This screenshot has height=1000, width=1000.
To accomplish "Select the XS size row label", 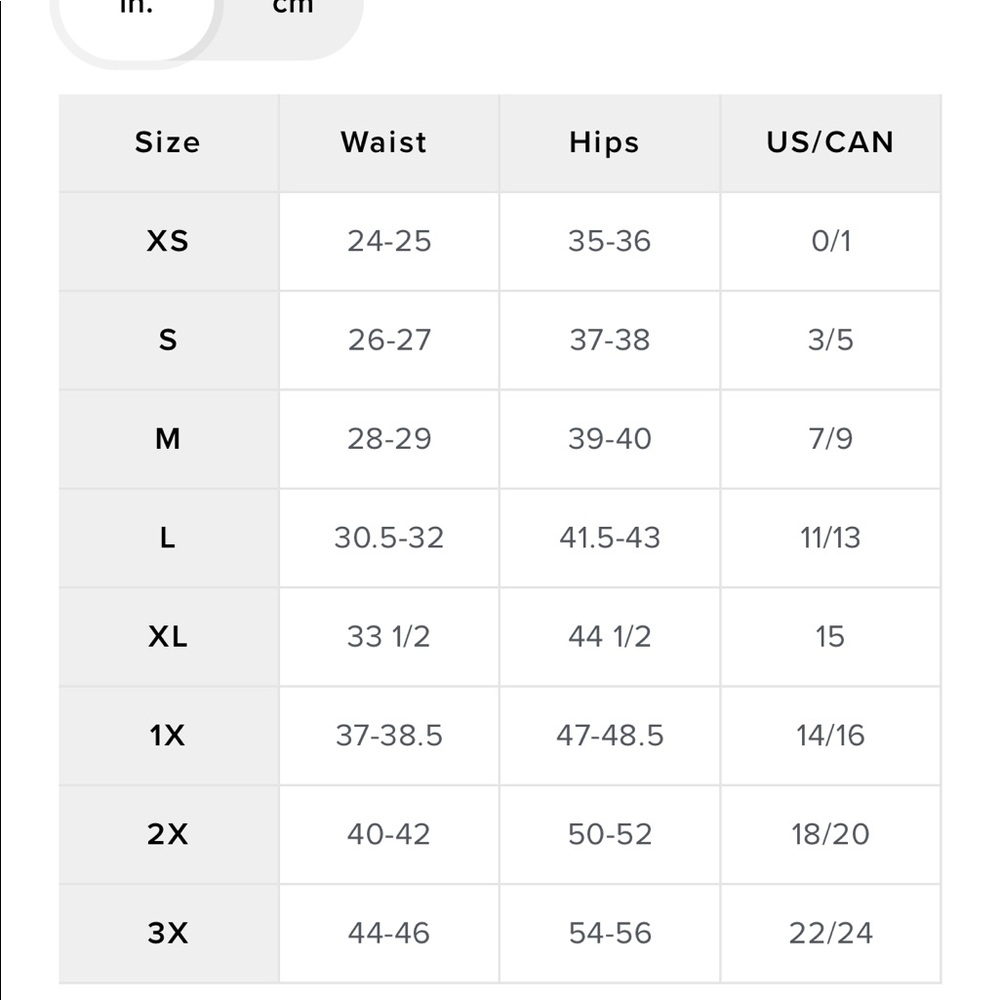I will click(x=168, y=241).
